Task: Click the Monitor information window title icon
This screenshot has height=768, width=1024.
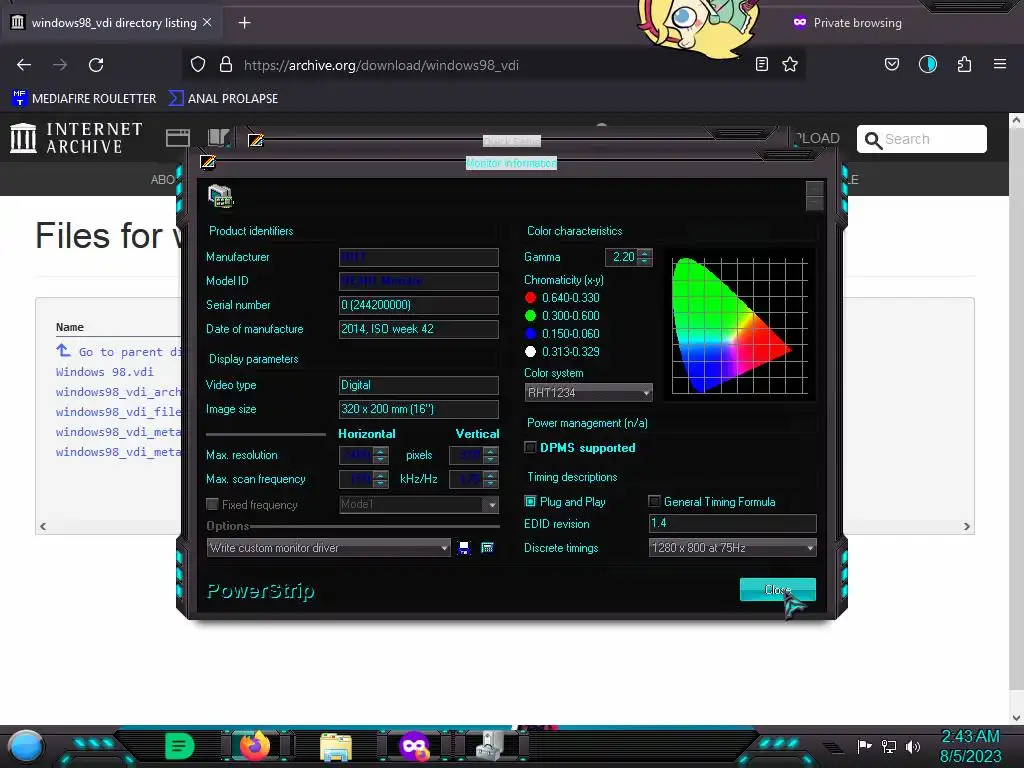Action: click(x=208, y=162)
